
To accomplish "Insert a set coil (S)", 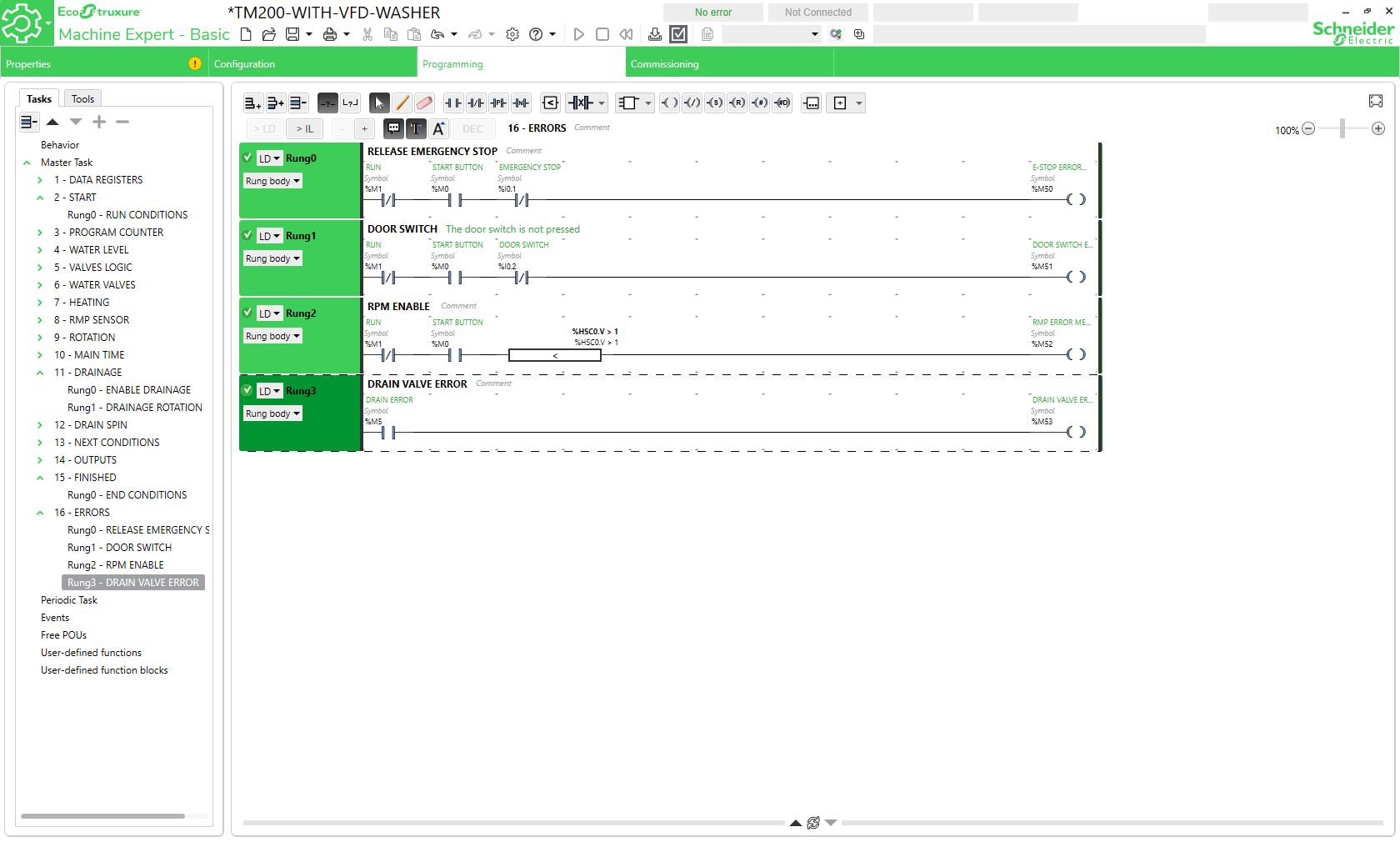I will pyautogui.click(x=714, y=103).
